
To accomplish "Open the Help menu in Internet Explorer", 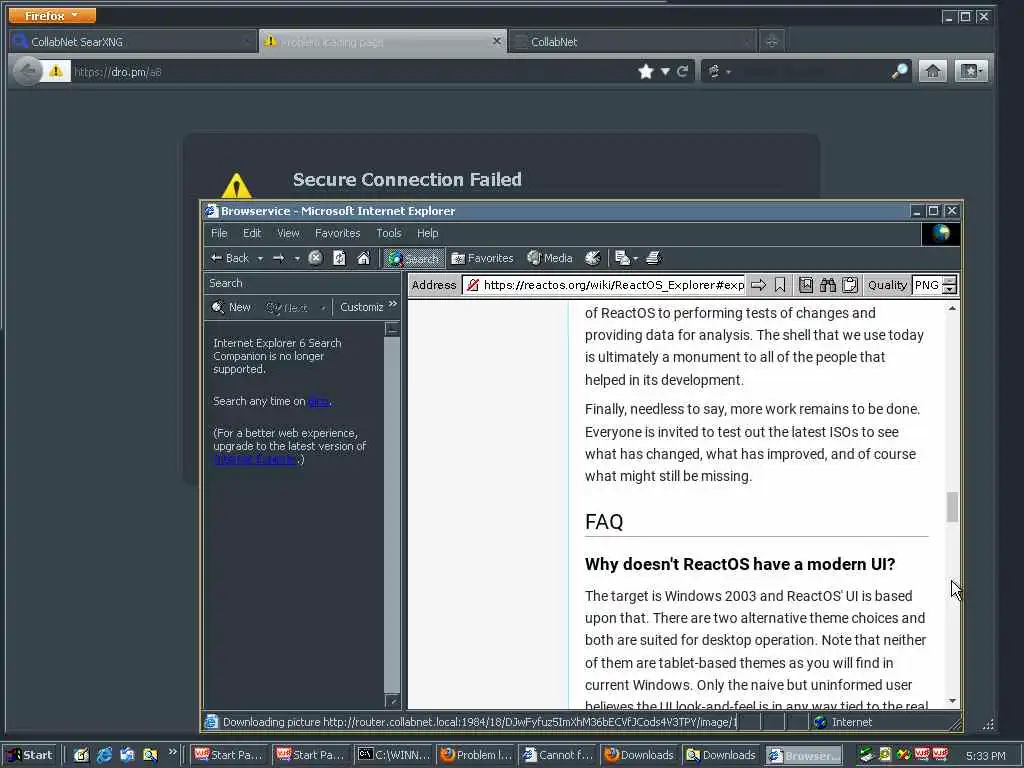I will click(428, 233).
